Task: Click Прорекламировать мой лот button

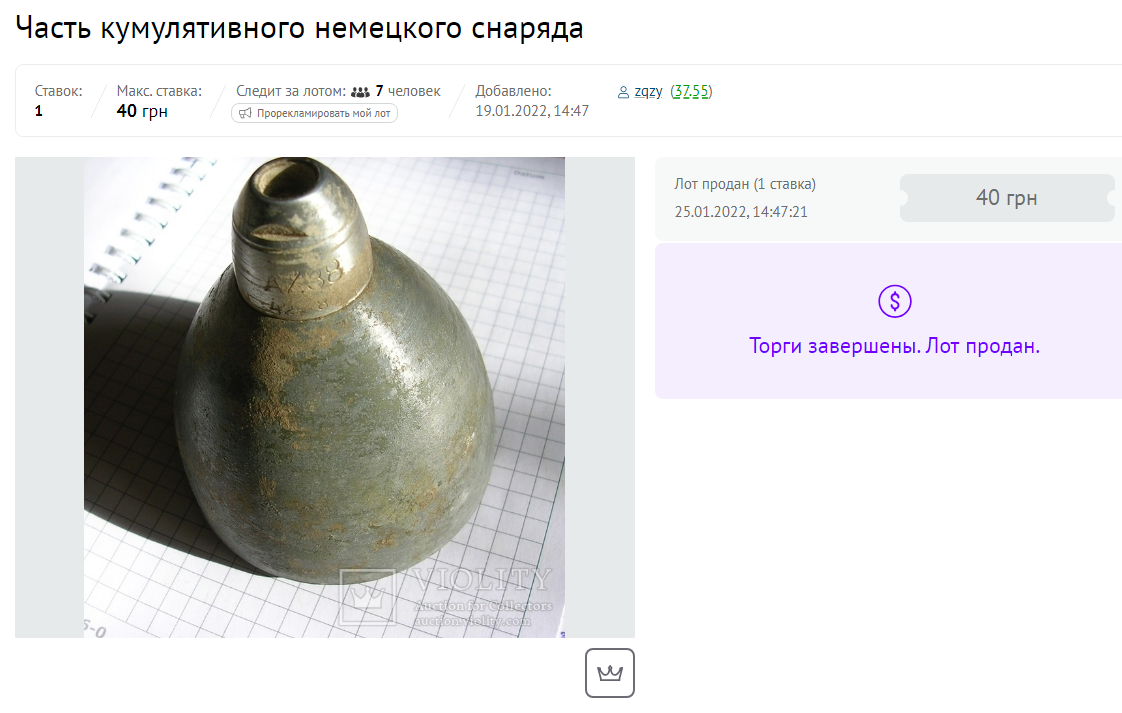Action: point(314,113)
